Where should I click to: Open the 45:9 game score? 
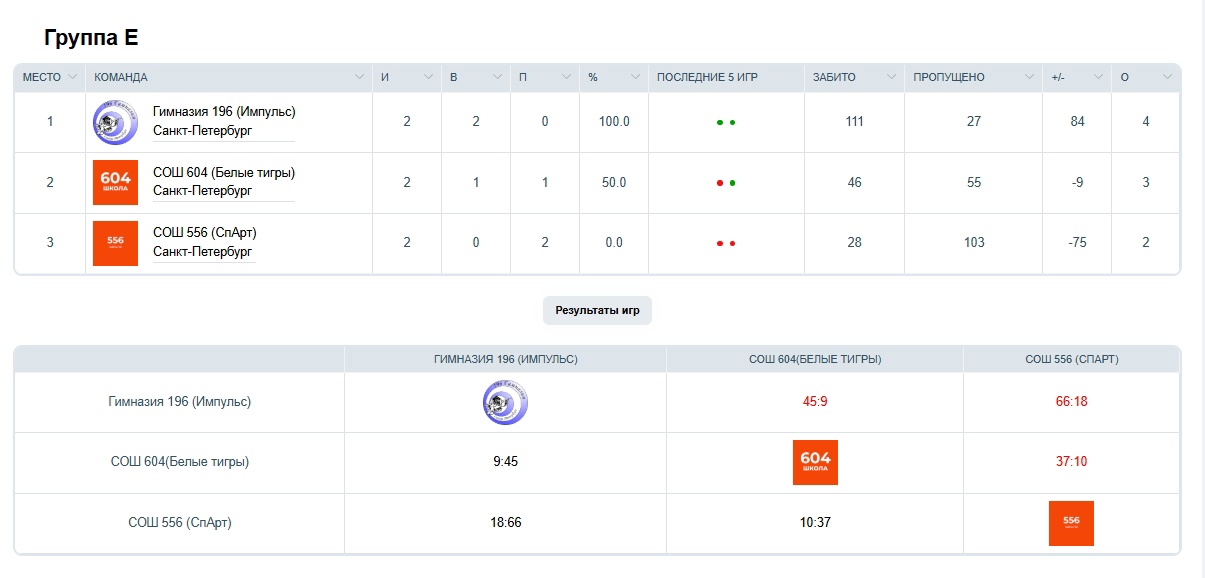pyautogui.click(x=815, y=402)
